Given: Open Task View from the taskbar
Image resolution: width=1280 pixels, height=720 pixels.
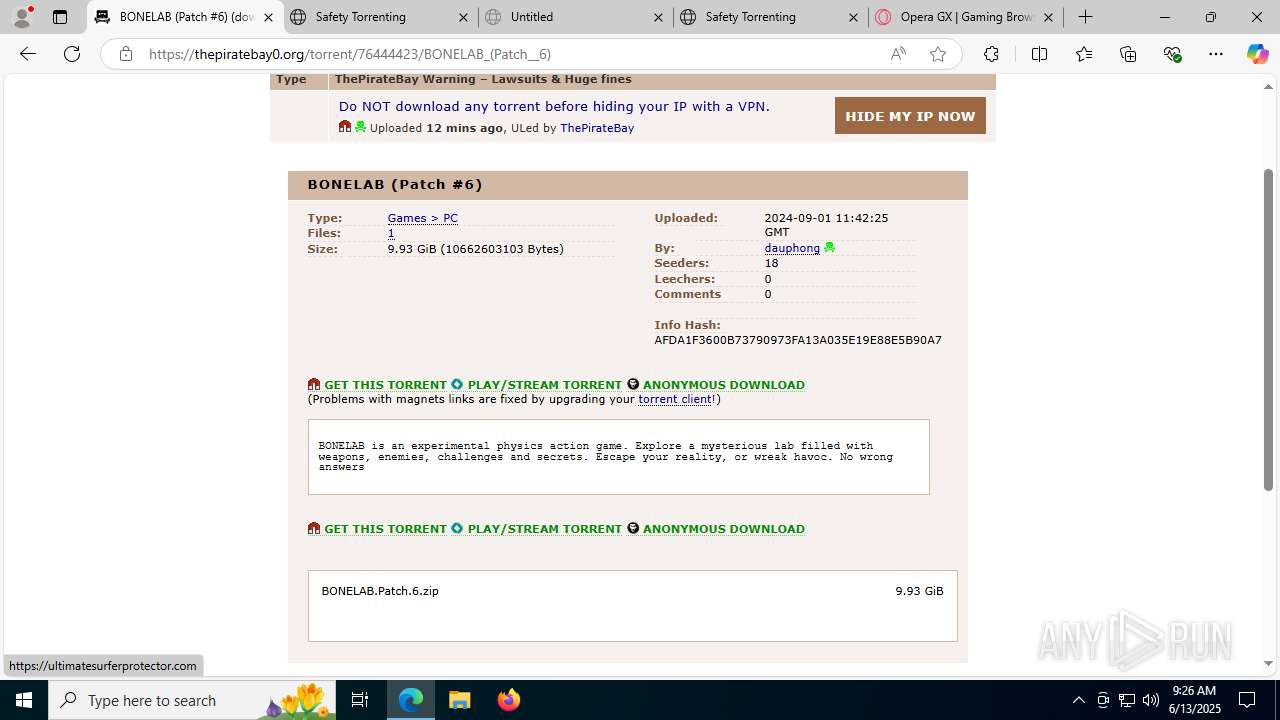Looking at the screenshot, I should point(360,700).
